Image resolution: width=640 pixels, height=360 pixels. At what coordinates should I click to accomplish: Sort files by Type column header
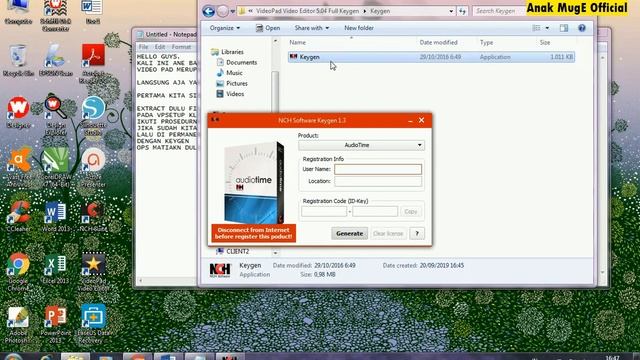pos(487,42)
